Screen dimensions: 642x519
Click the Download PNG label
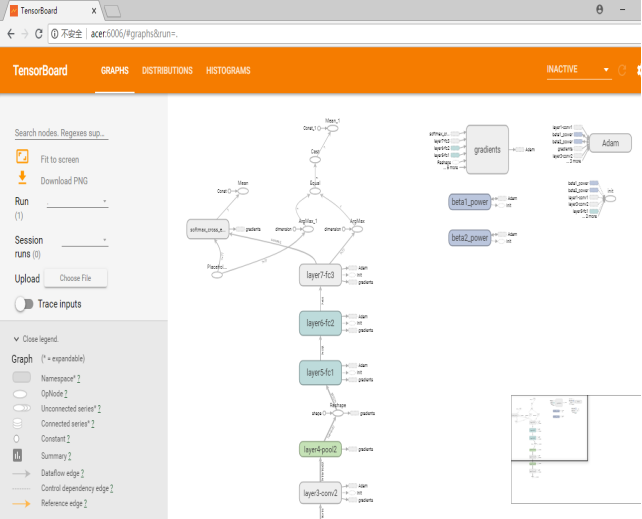click(x=64, y=181)
